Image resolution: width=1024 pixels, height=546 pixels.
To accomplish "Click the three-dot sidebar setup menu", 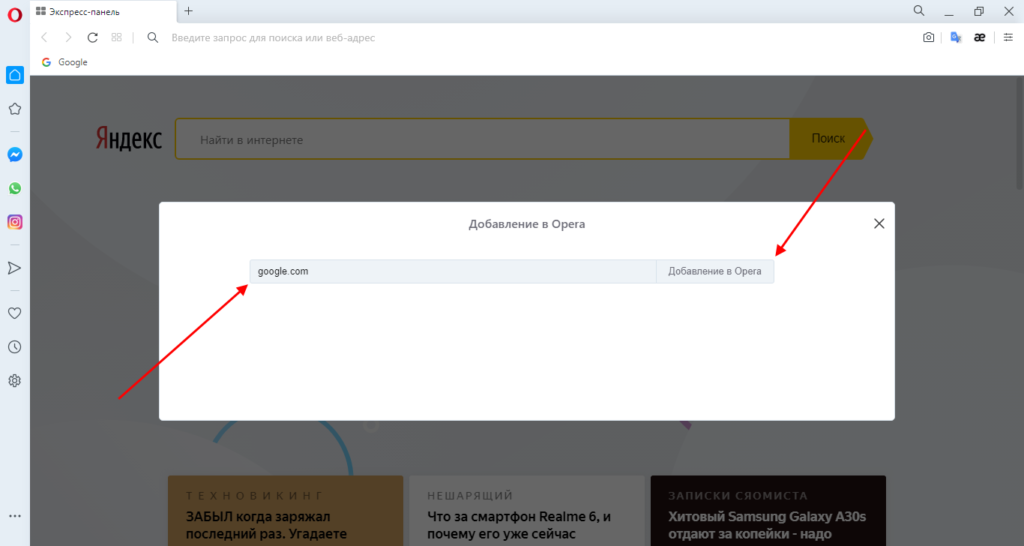I will tap(15, 516).
